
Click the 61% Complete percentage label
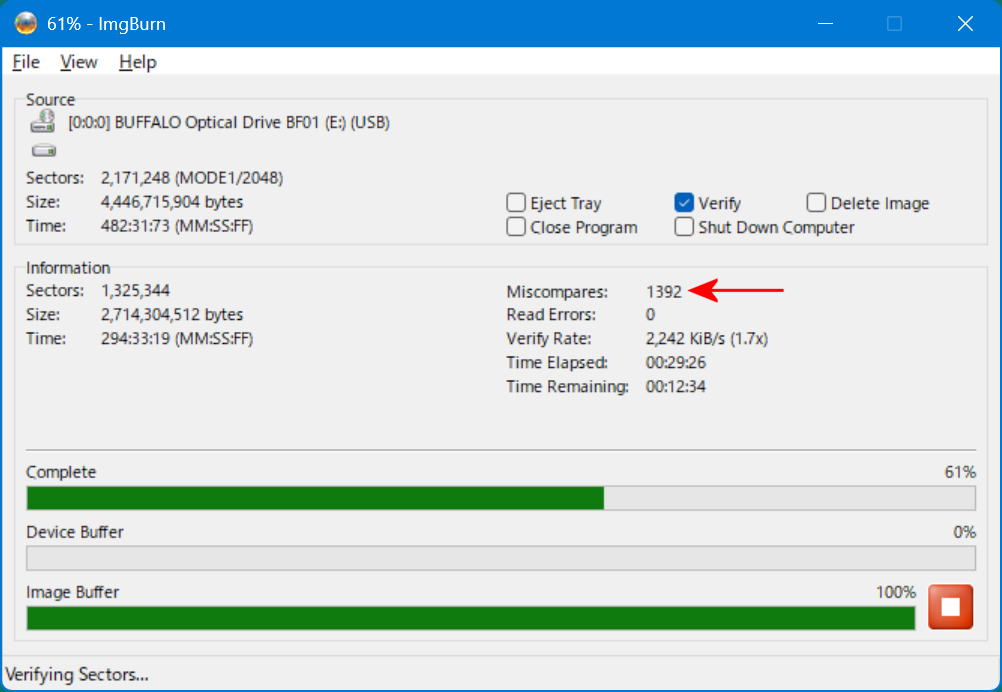point(960,472)
